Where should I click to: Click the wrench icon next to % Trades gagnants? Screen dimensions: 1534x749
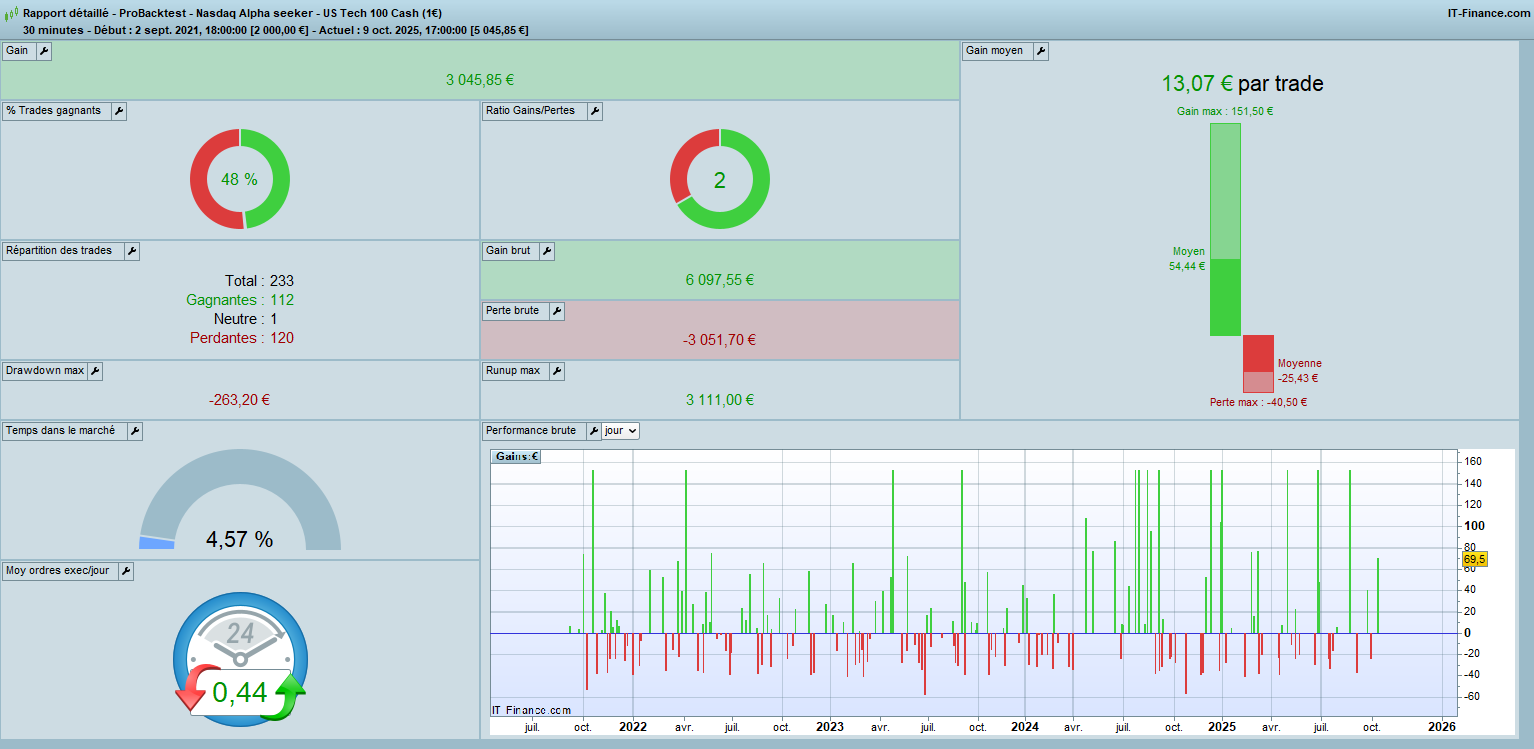click(118, 111)
